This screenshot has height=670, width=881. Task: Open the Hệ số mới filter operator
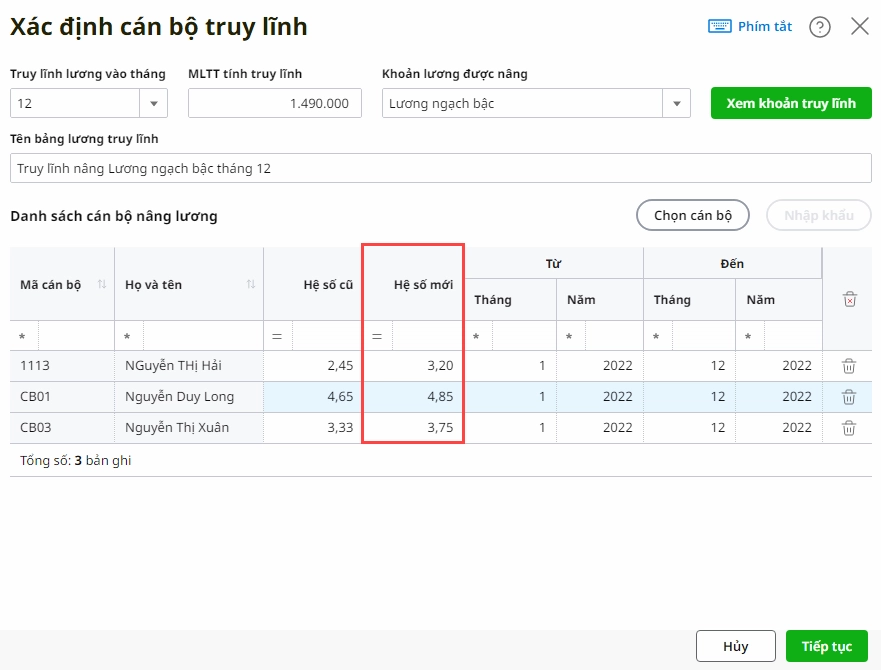coord(377,336)
